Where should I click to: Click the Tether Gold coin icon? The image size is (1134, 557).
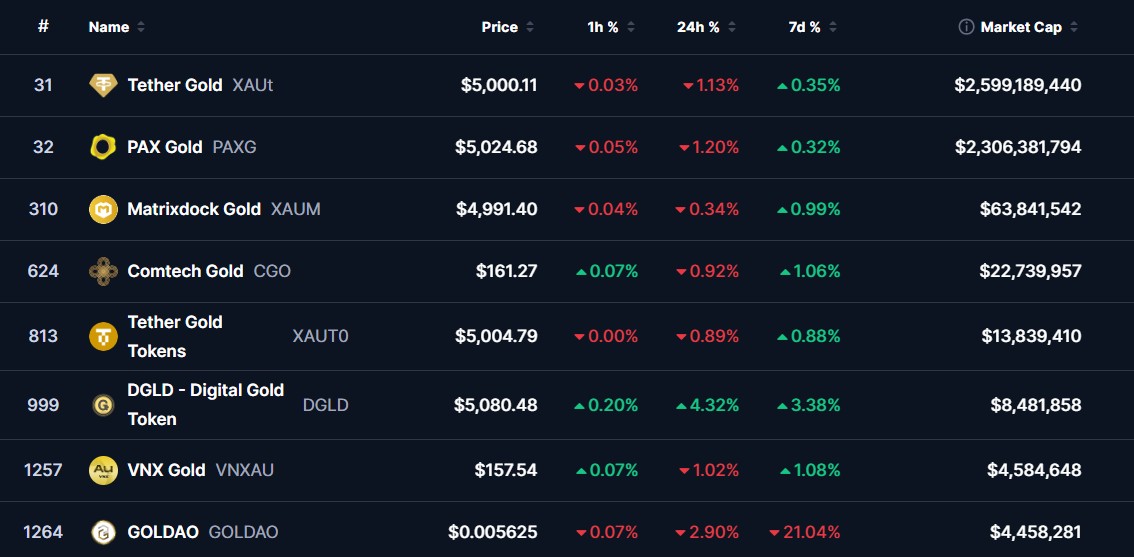click(x=103, y=85)
